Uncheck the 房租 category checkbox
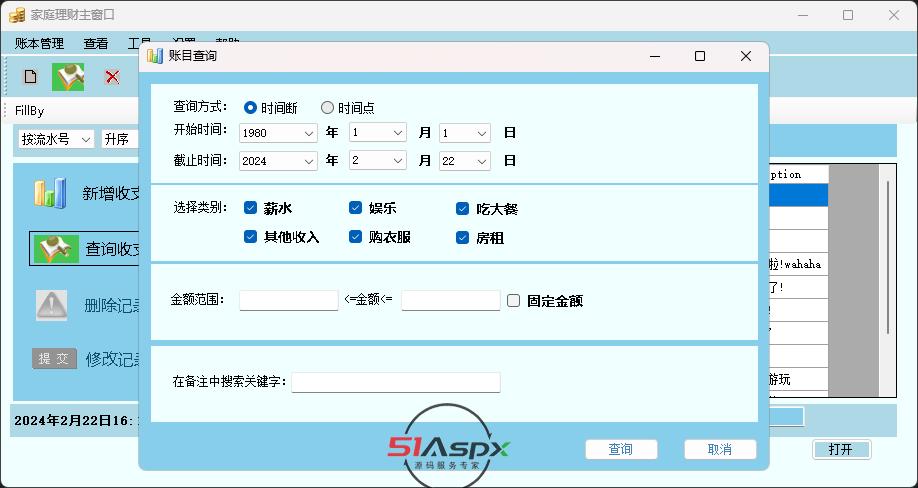The height and width of the screenshot is (488, 918). [463, 238]
